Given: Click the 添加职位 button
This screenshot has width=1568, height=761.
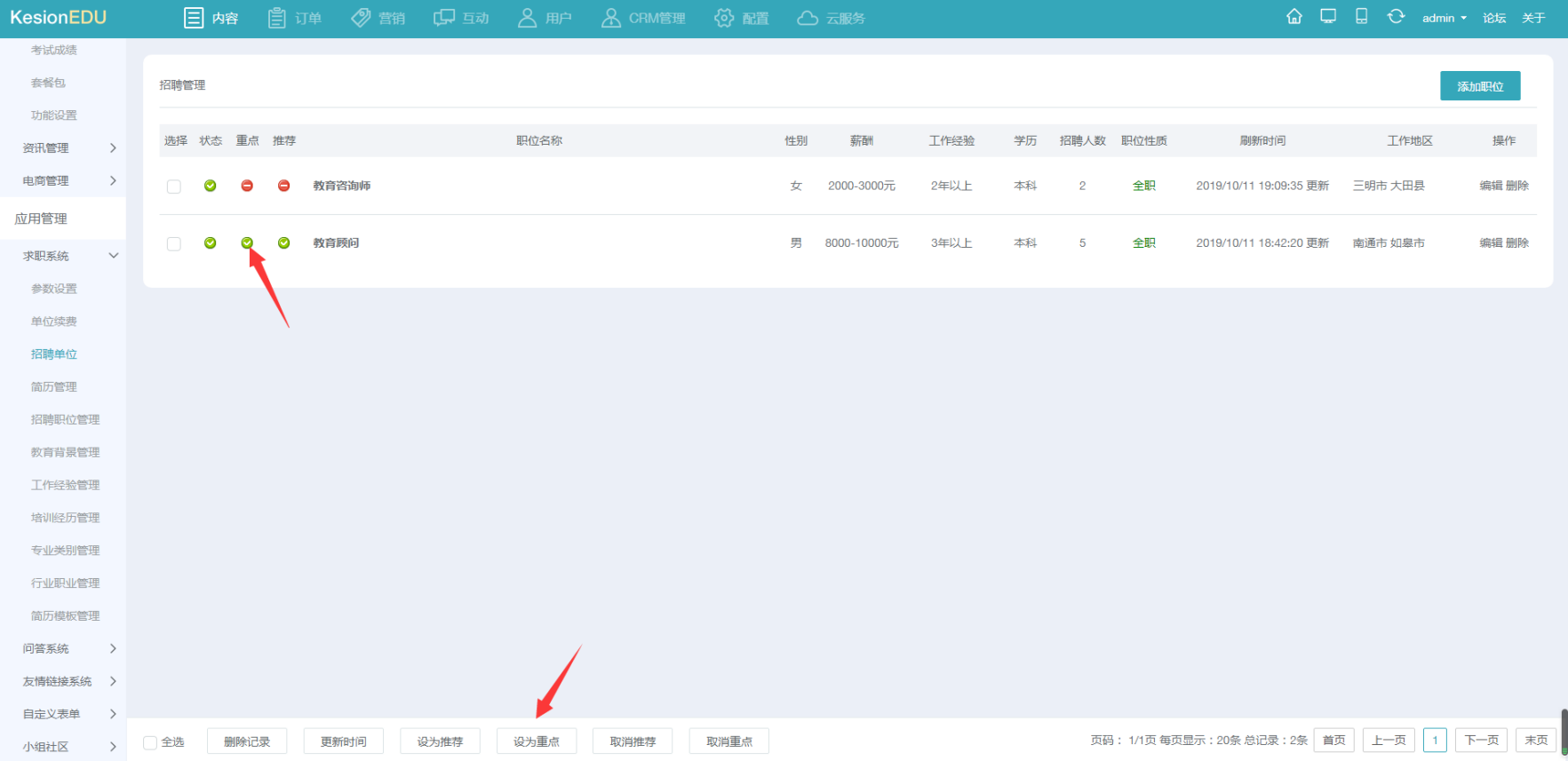Looking at the screenshot, I should 1479,86.
